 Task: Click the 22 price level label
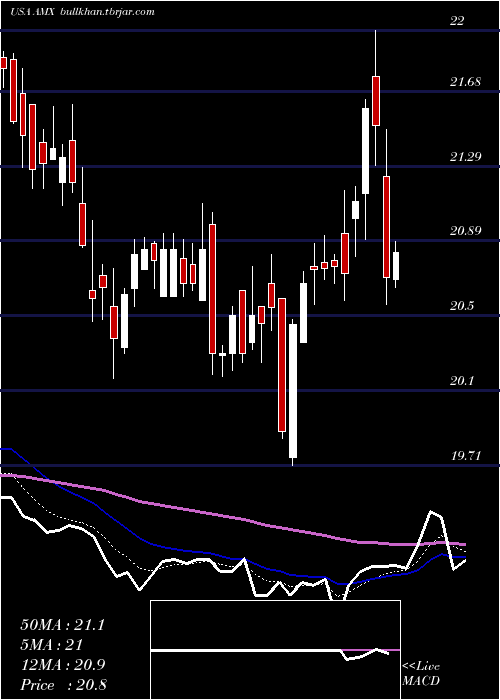(457, 21)
